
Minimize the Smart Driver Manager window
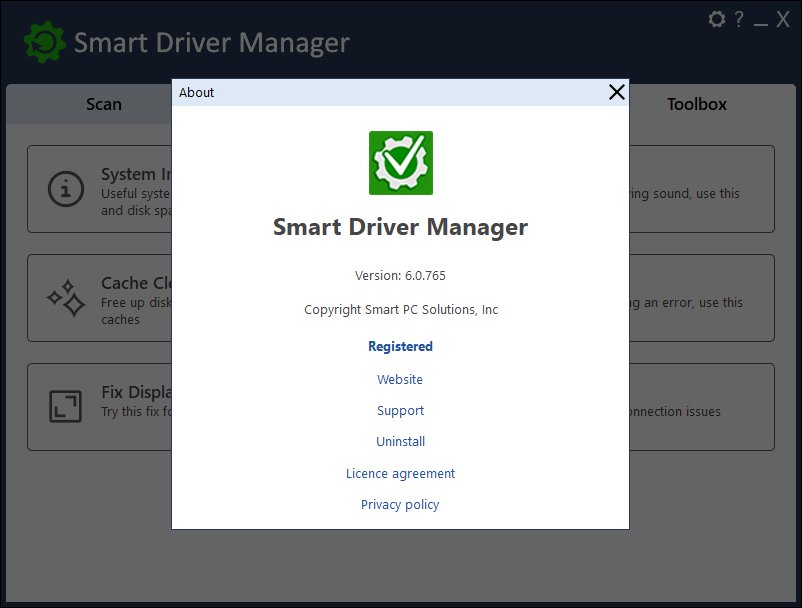tap(761, 24)
